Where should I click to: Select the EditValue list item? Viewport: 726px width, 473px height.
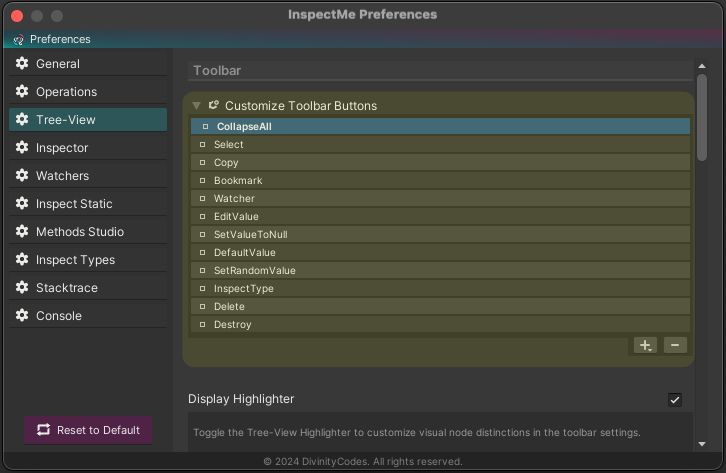point(440,216)
